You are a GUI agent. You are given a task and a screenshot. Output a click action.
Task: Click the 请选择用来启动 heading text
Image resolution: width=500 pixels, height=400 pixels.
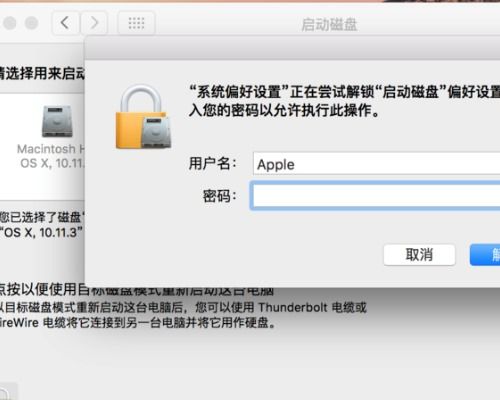pos(42,73)
